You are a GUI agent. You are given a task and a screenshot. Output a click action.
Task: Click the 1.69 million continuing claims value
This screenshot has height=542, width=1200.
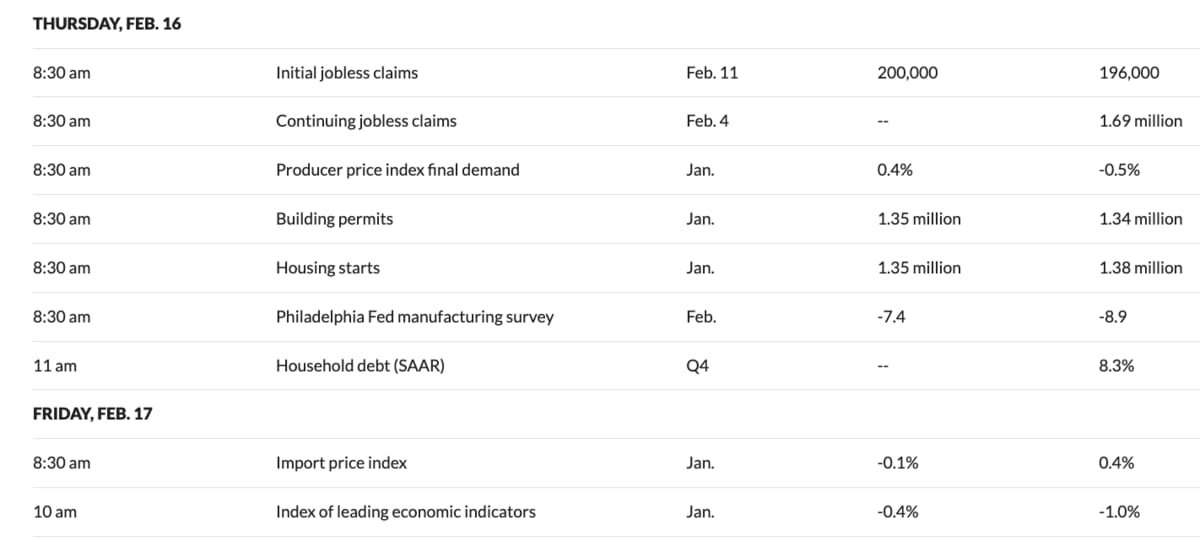click(1139, 121)
